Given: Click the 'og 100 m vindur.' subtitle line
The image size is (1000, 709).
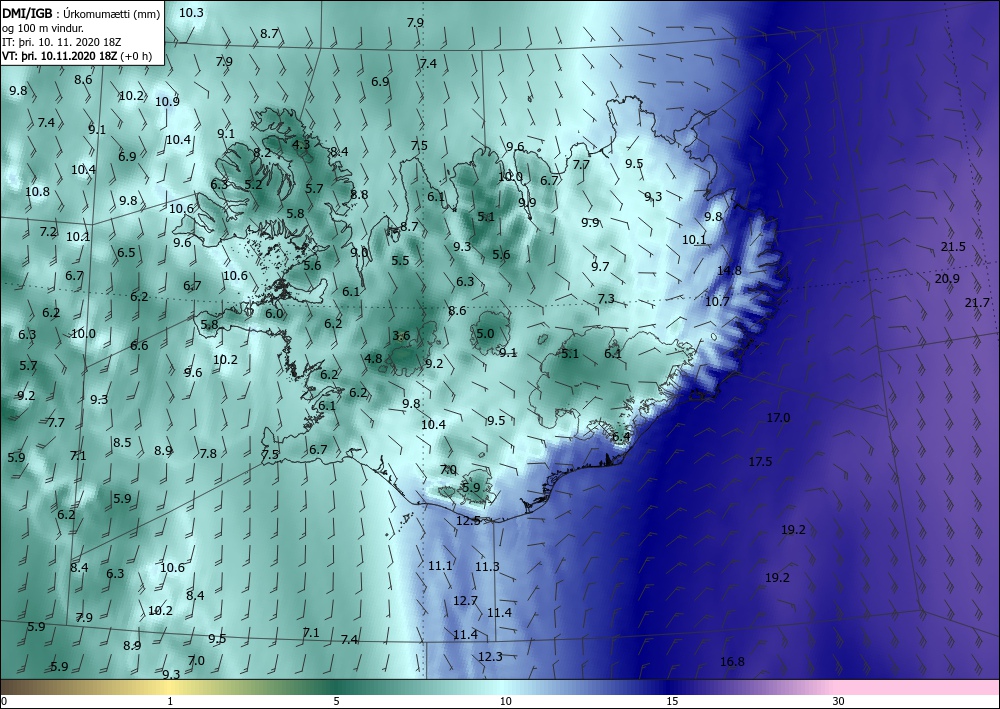Looking at the screenshot, I should click(43, 28).
